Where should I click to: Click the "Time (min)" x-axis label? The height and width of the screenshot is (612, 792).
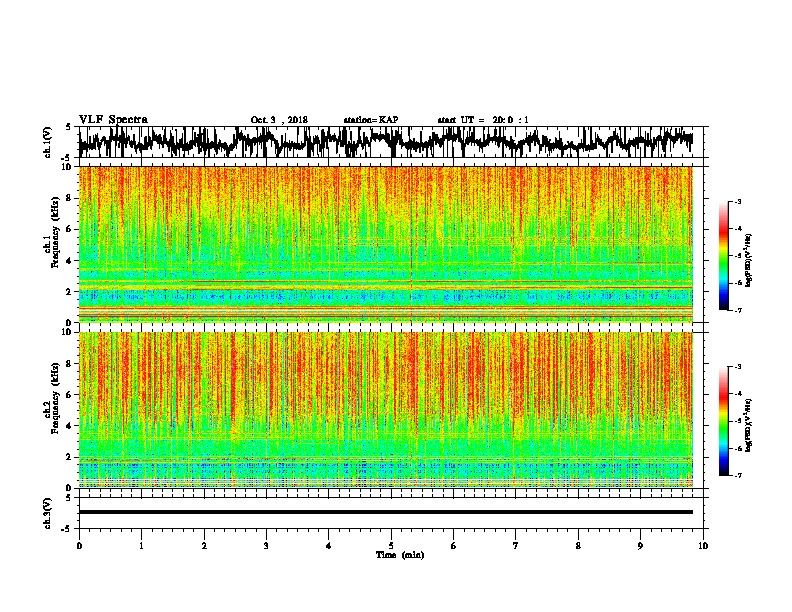(x=400, y=555)
